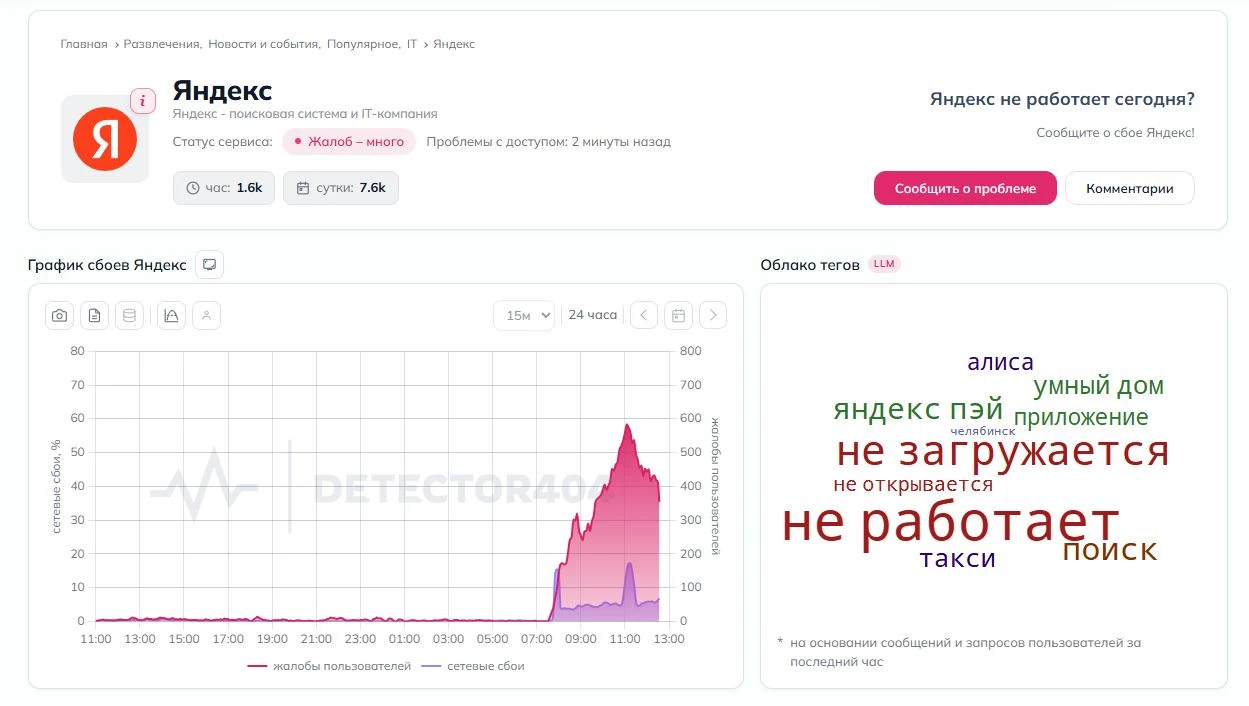Click the chart's 11:00 peak of complaints

(627, 425)
